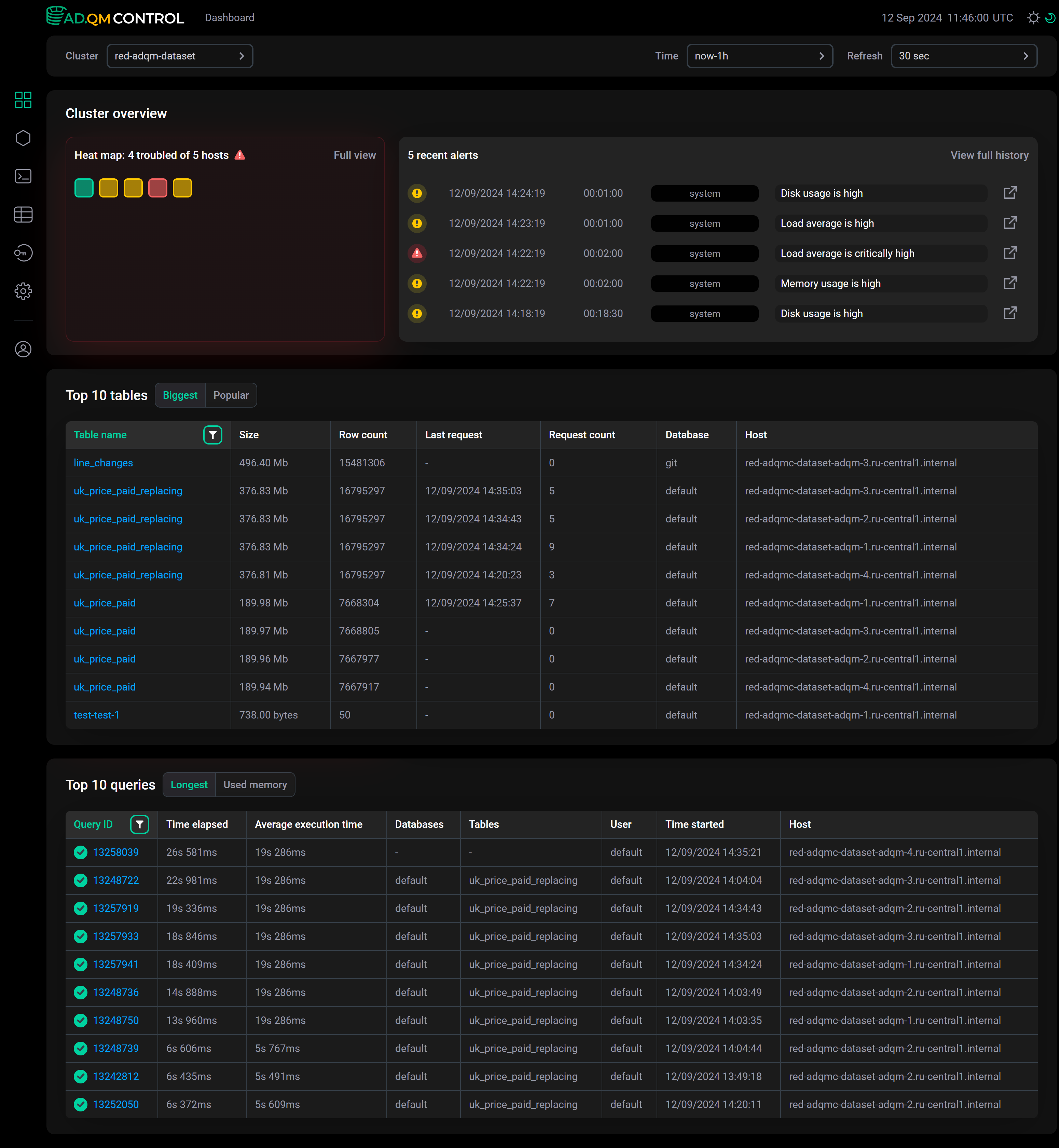
Task: Open the dashboard grid icon in sidebar
Action: click(24, 100)
